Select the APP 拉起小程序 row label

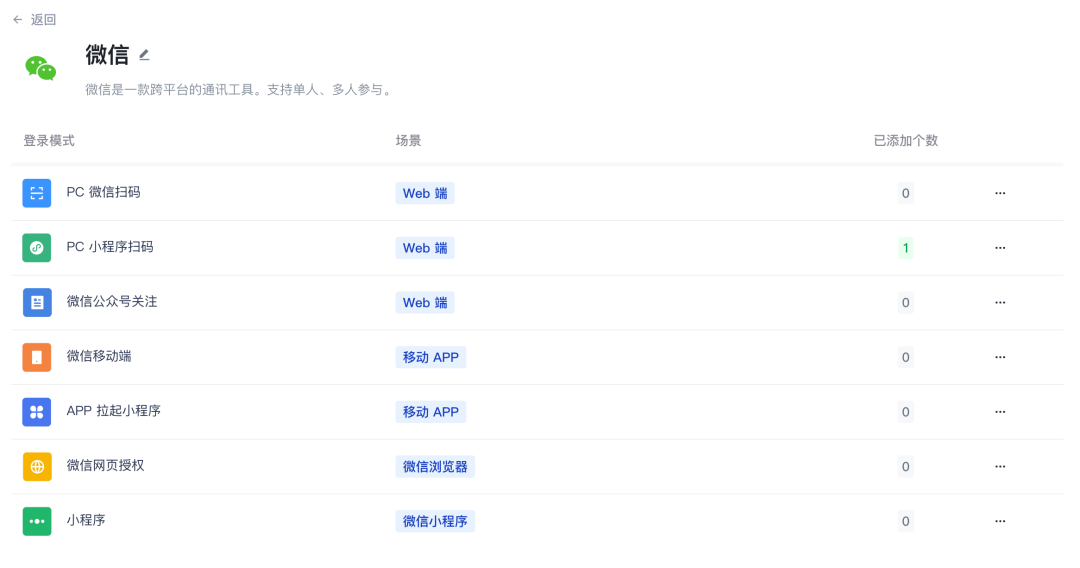point(114,410)
